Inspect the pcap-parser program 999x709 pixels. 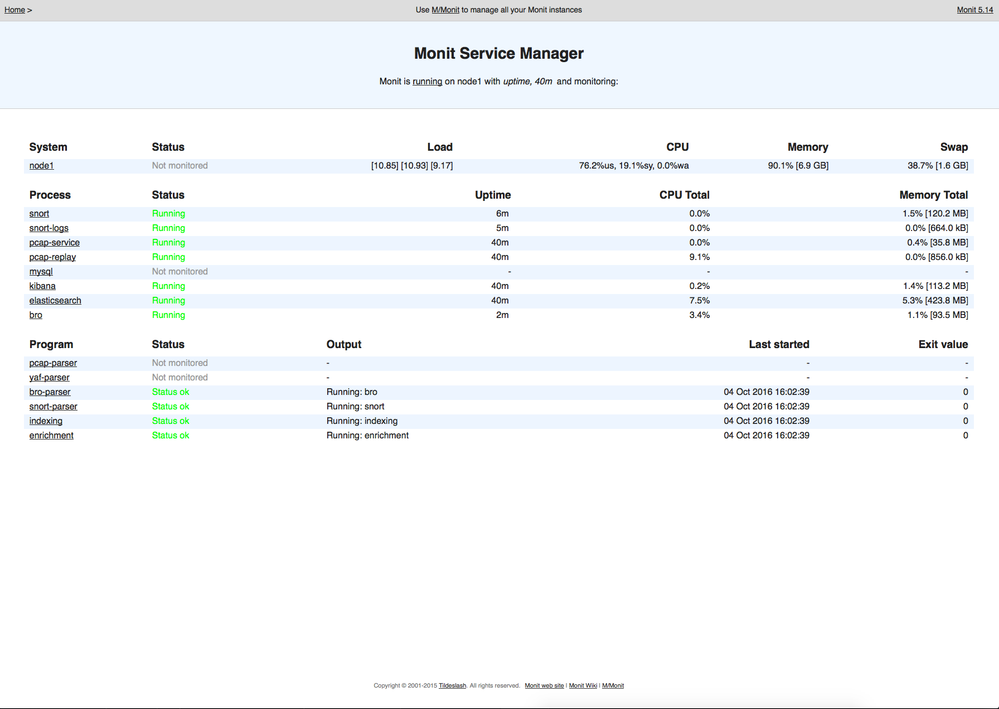pos(52,362)
